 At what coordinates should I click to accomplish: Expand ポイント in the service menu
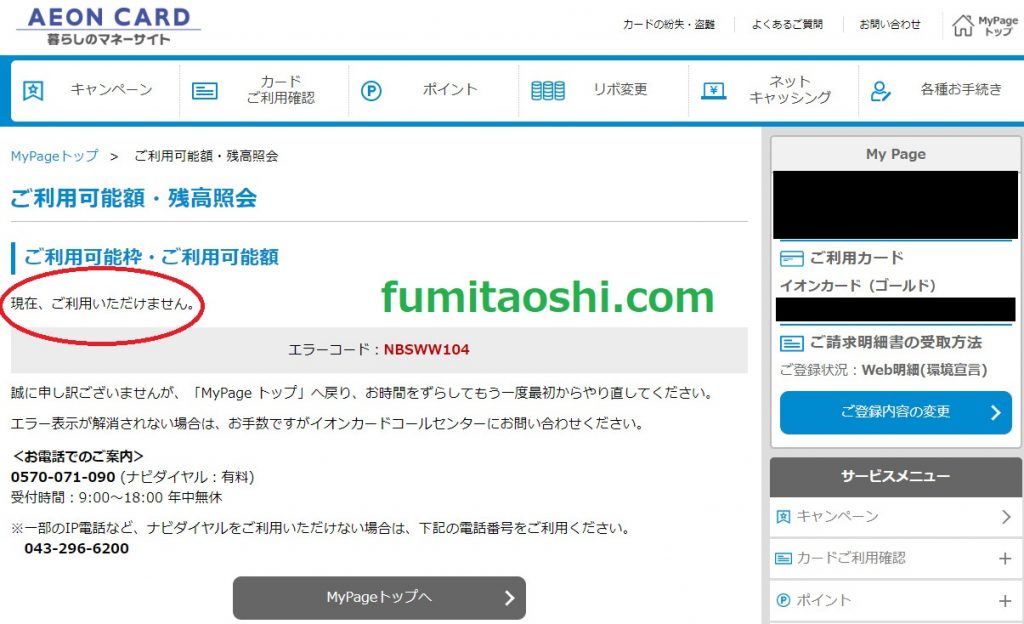pyautogui.click(x=1006, y=598)
